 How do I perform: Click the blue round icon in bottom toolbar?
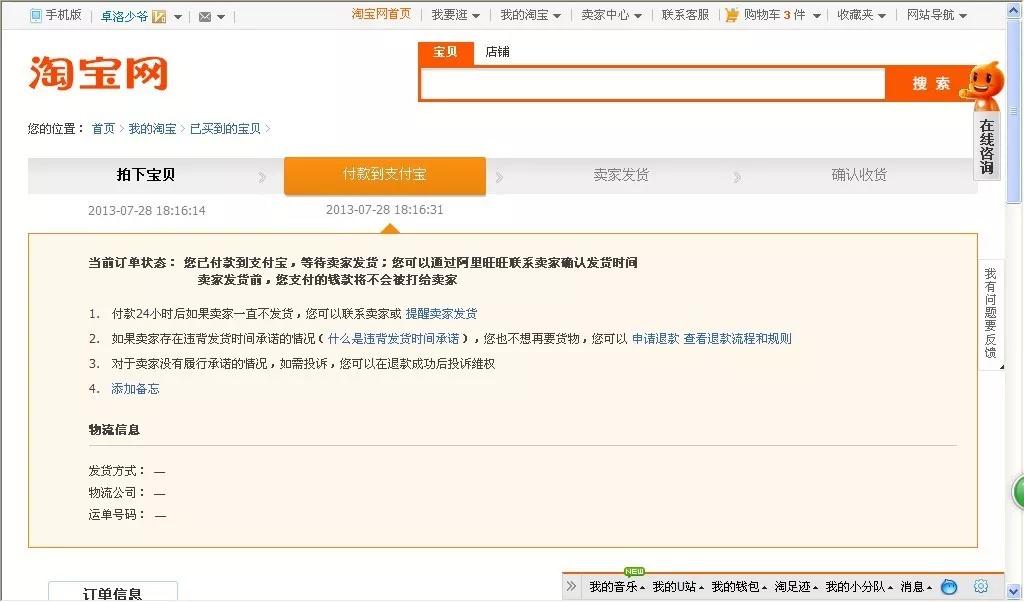(x=949, y=586)
